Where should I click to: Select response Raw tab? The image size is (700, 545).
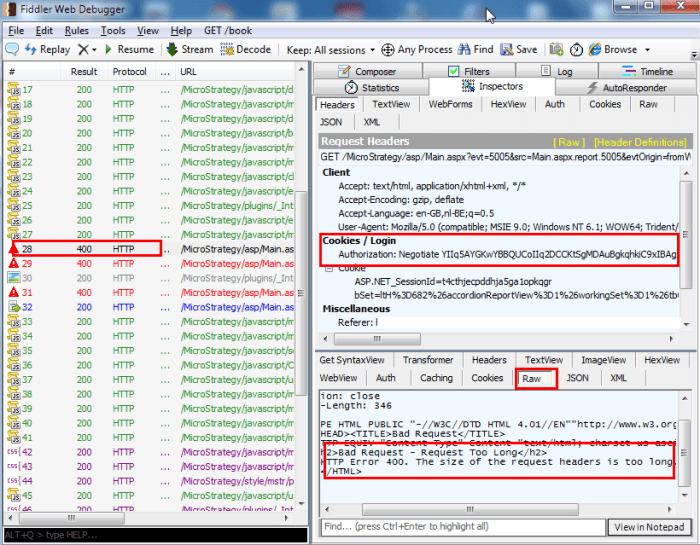pyautogui.click(x=536, y=379)
